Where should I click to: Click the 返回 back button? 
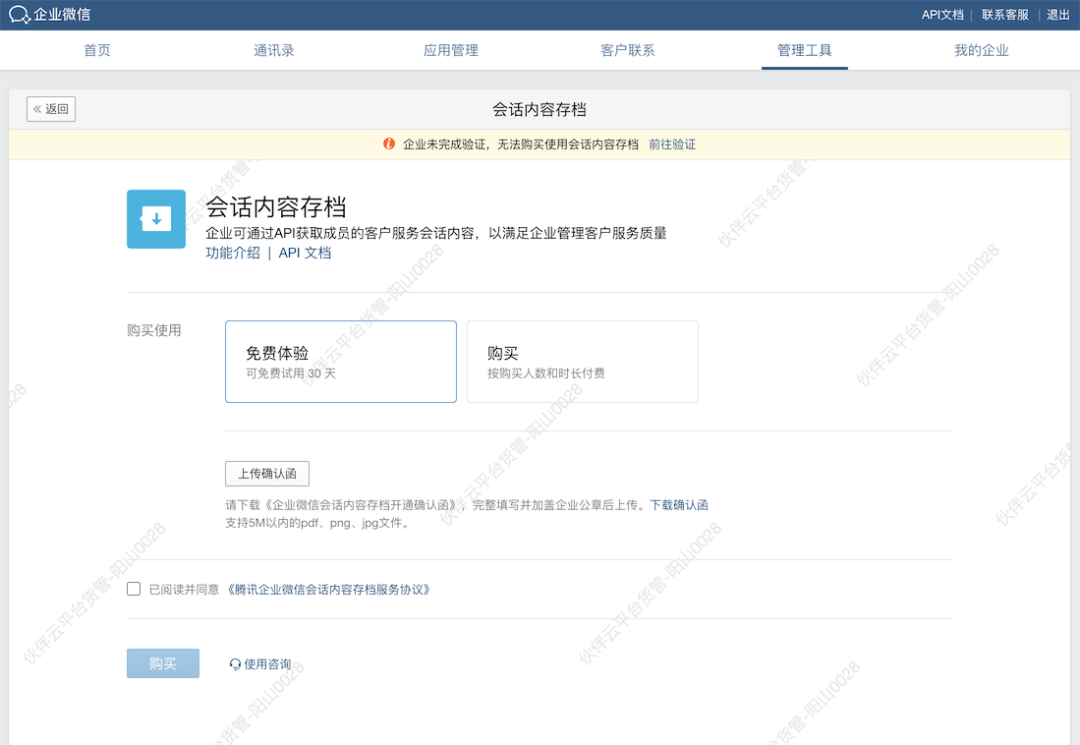(51, 109)
